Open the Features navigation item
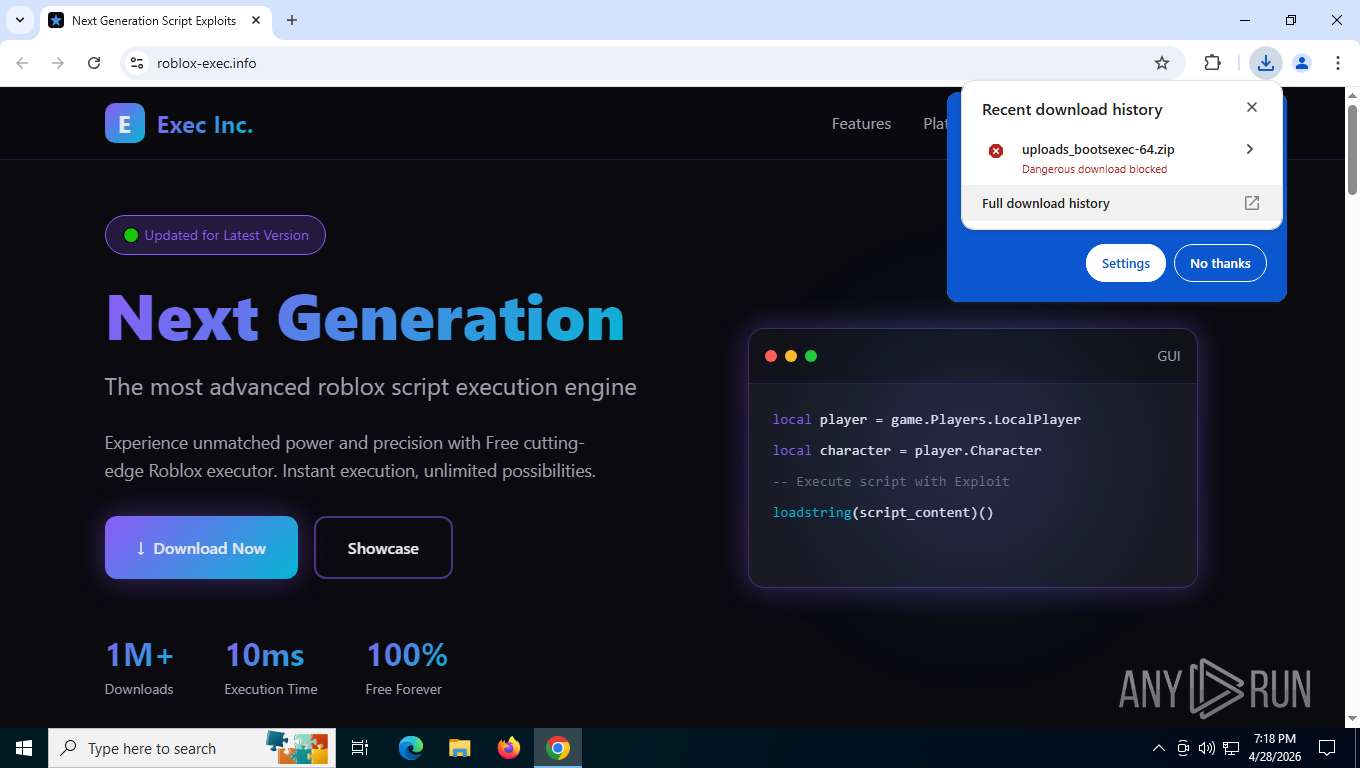Screen dimensions: 1360x768 tap(861, 124)
